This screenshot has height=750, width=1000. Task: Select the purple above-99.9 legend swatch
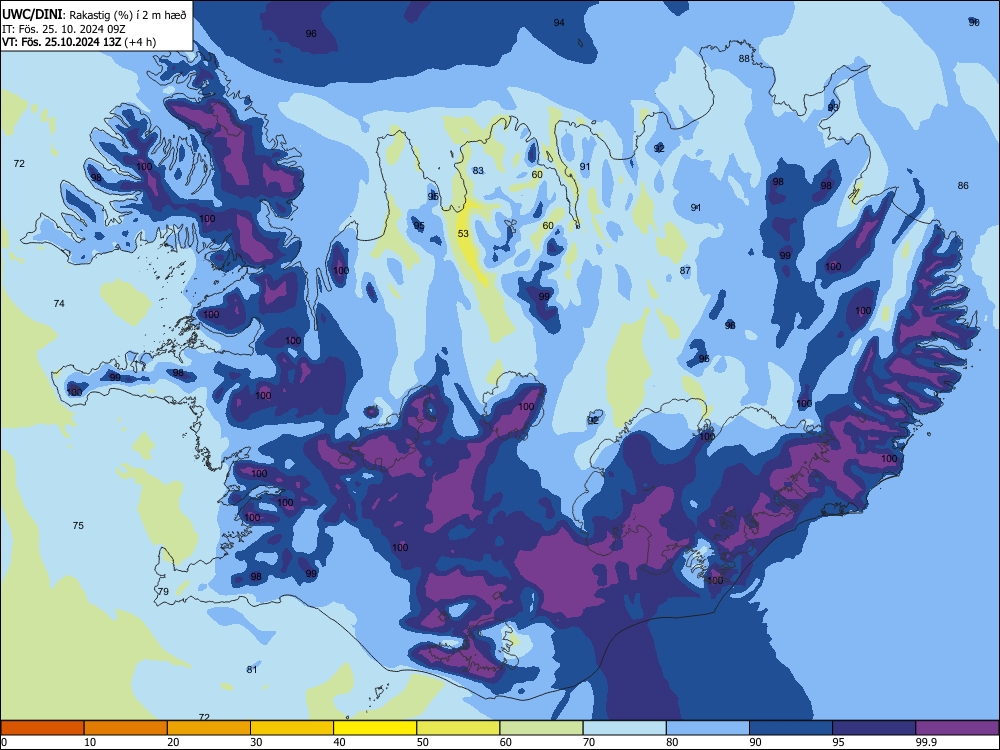tap(957, 728)
